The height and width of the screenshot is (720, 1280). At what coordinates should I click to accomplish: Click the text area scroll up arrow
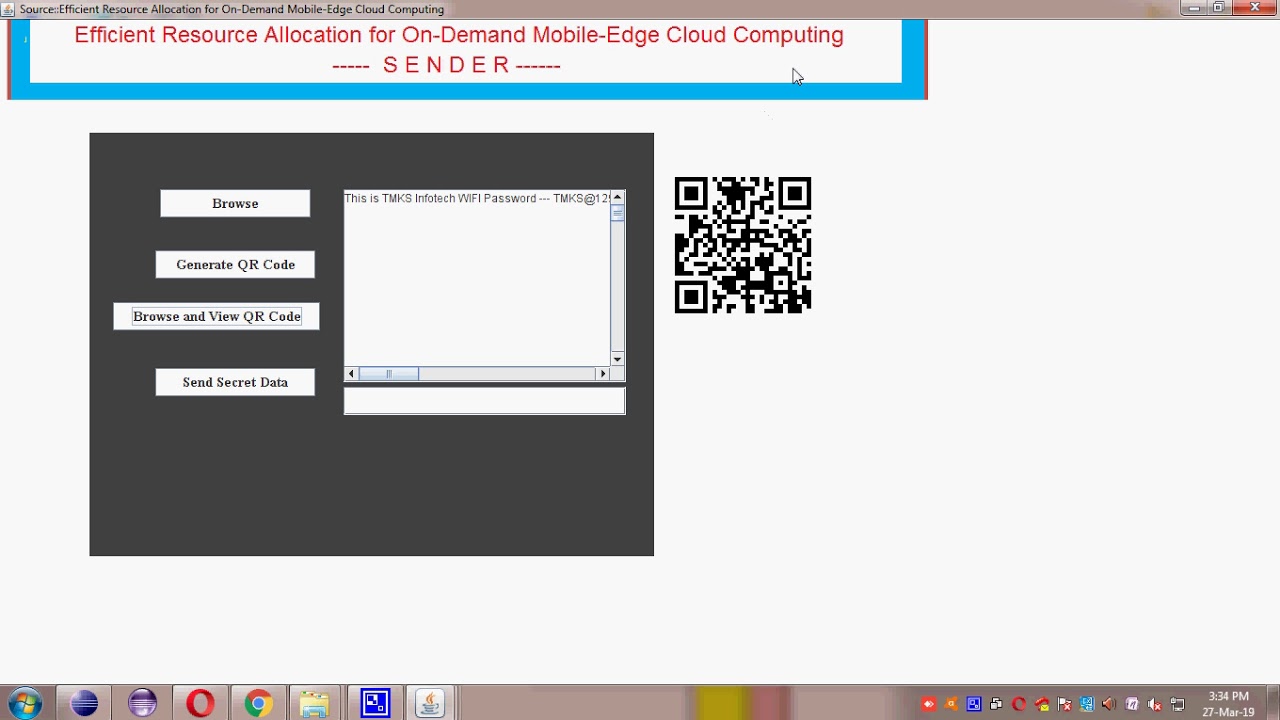pos(617,197)
